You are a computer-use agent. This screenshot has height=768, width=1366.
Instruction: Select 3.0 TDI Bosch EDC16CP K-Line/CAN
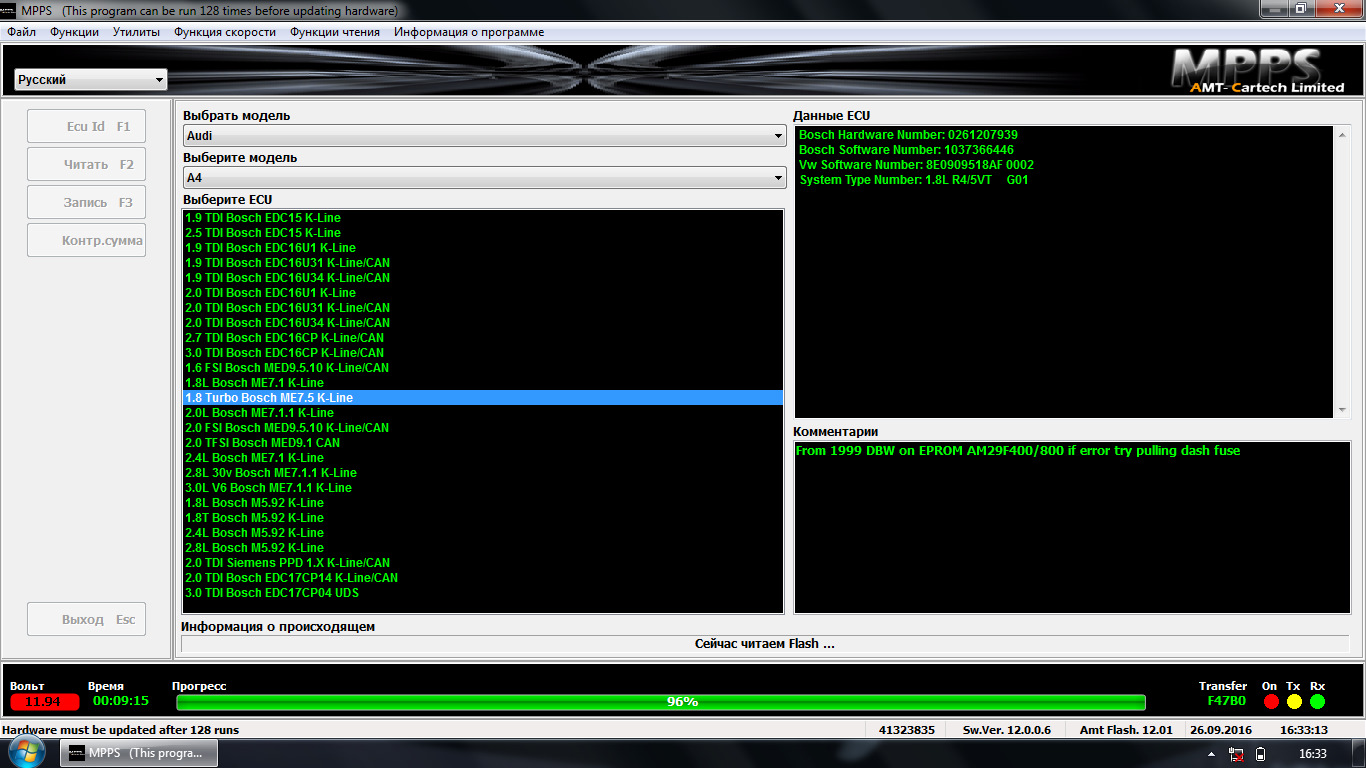pos(483,353)
